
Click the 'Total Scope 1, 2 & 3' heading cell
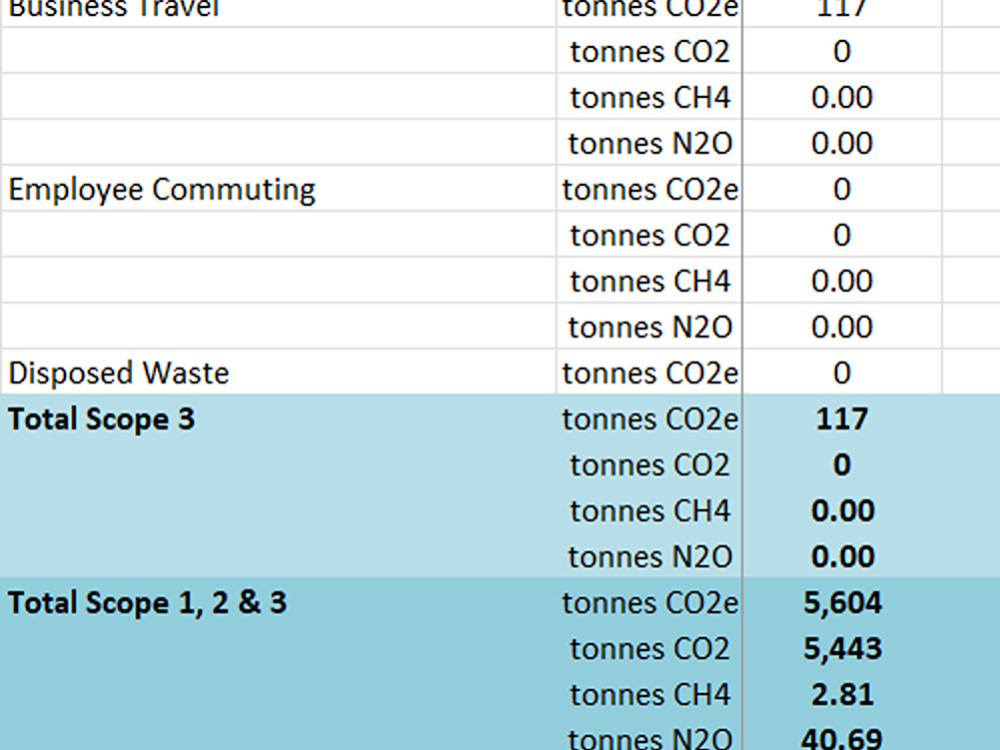(x=279, y=602)
